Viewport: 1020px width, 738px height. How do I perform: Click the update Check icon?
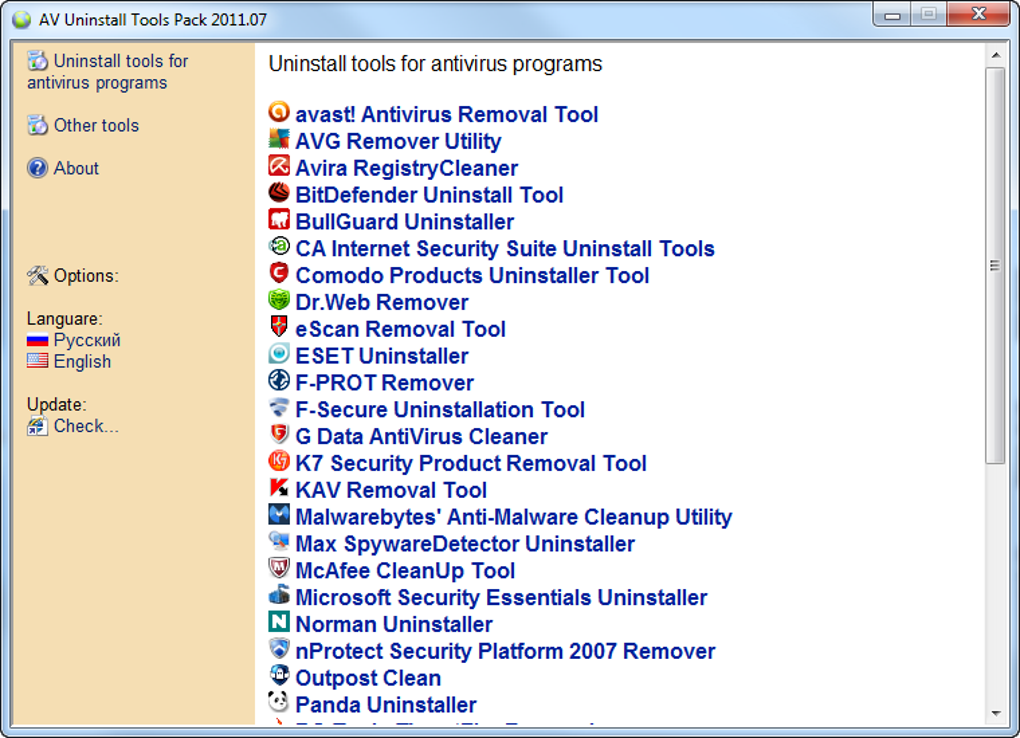(38, 426)
